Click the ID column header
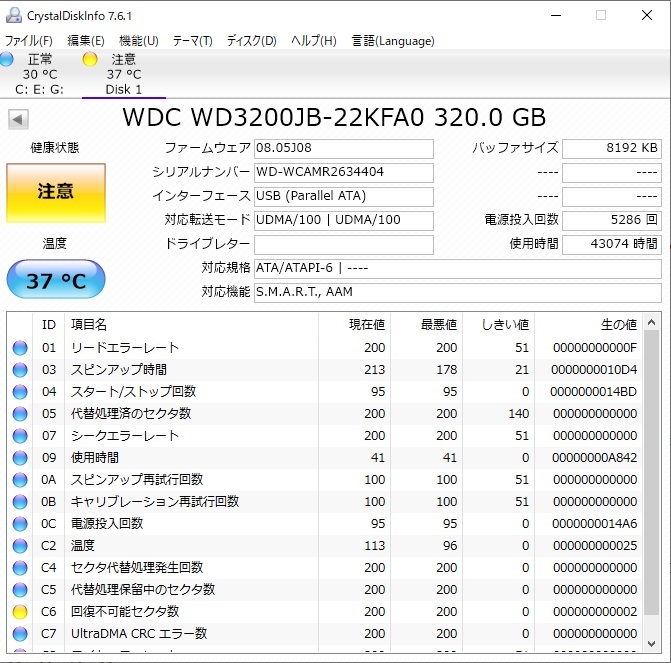 tap(48, 325)
